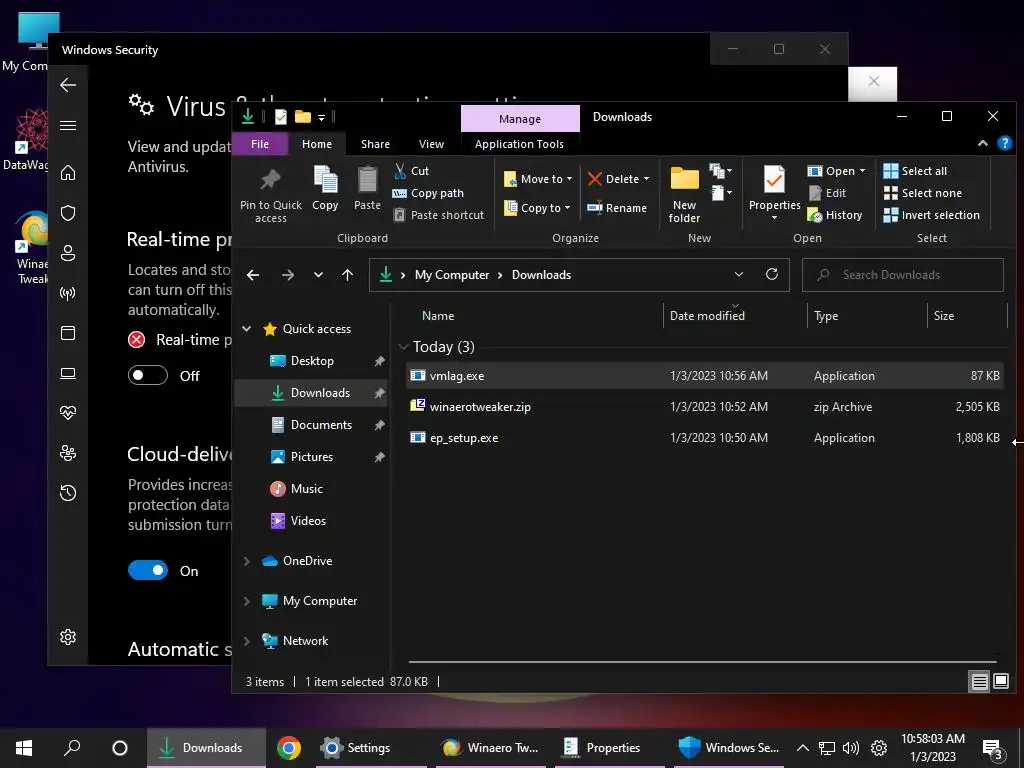Go up one folder level
Image resolution: width=1024 pixels, height=768 pixels.
(347, 275)
